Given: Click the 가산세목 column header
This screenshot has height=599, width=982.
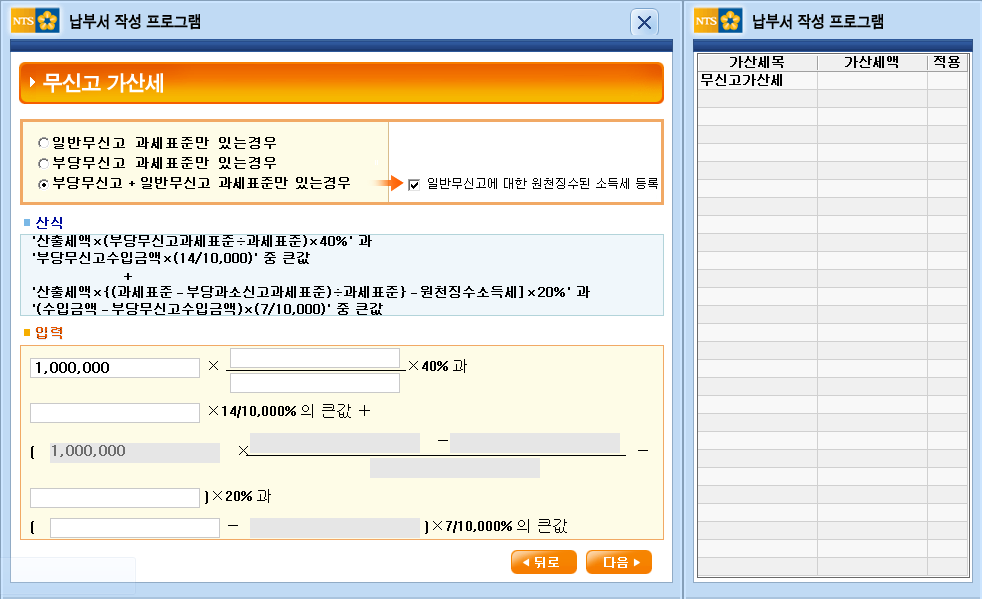Looking at the screenshot, I should tap(757, 62).
